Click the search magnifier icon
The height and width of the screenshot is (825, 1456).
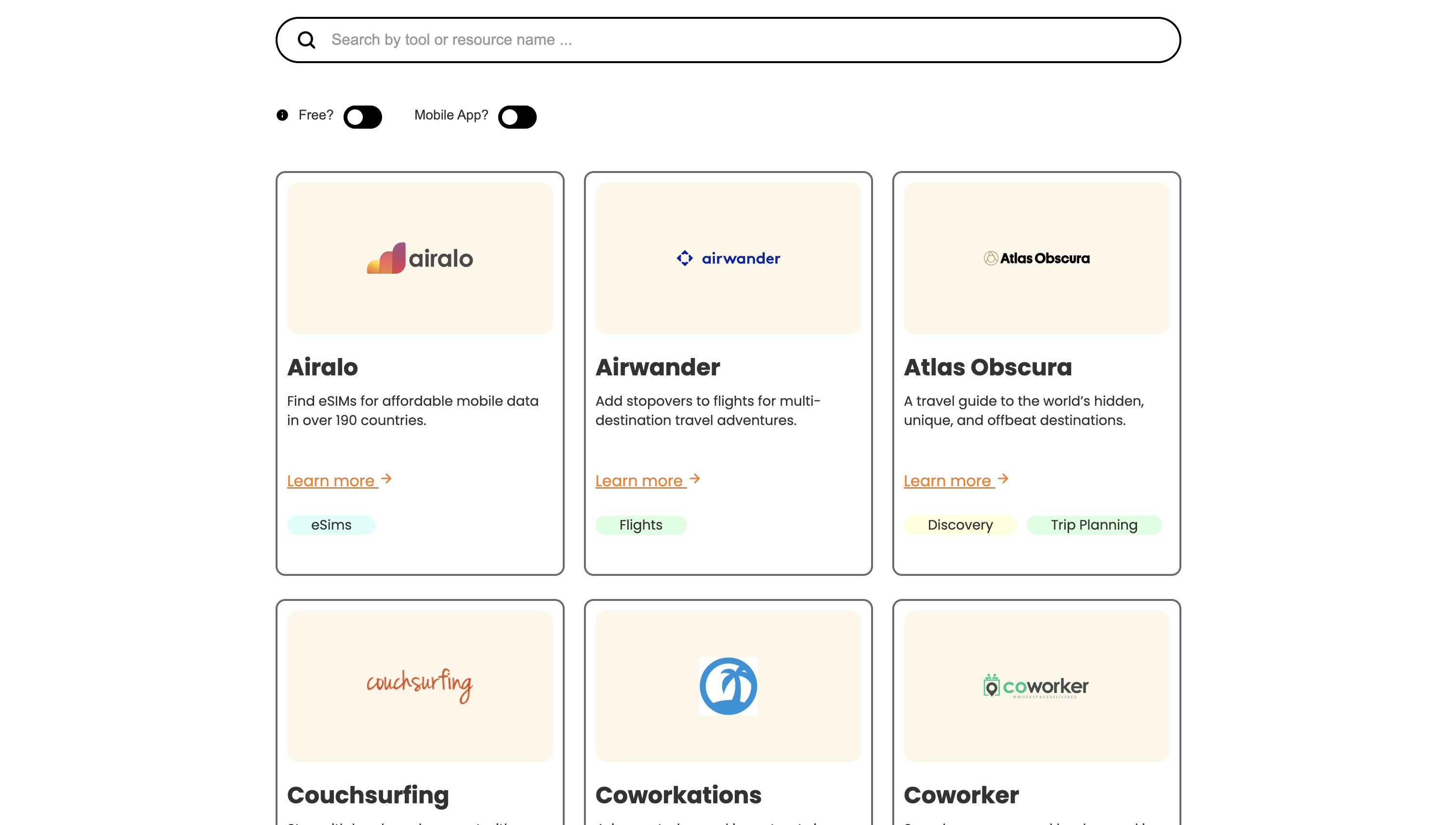click(306, 40)
